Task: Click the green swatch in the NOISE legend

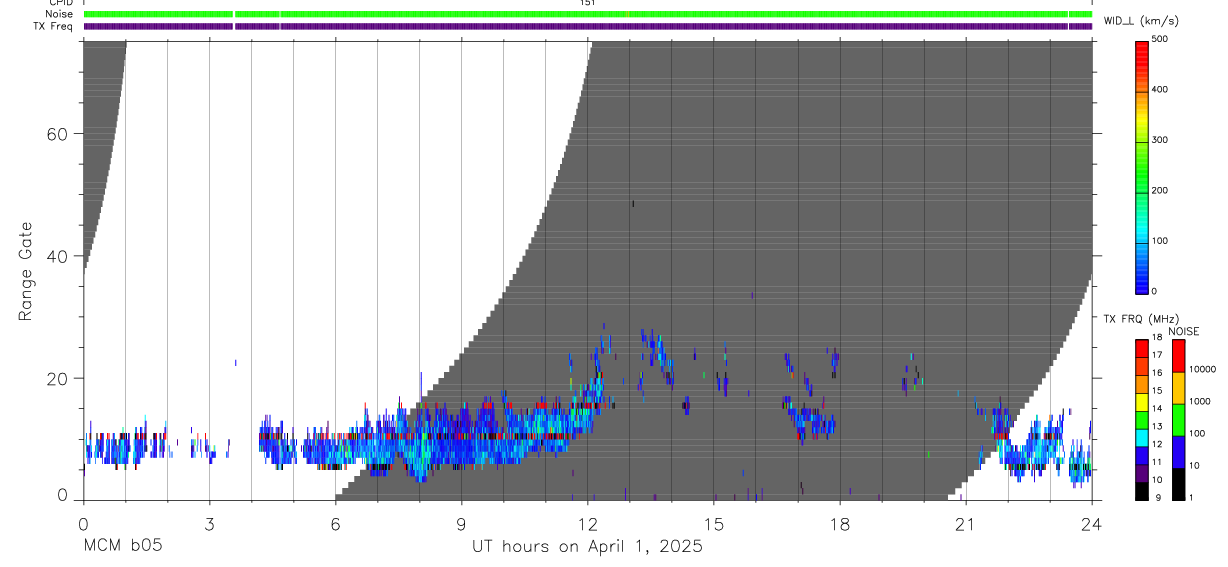Action: tap(1178, 420)
